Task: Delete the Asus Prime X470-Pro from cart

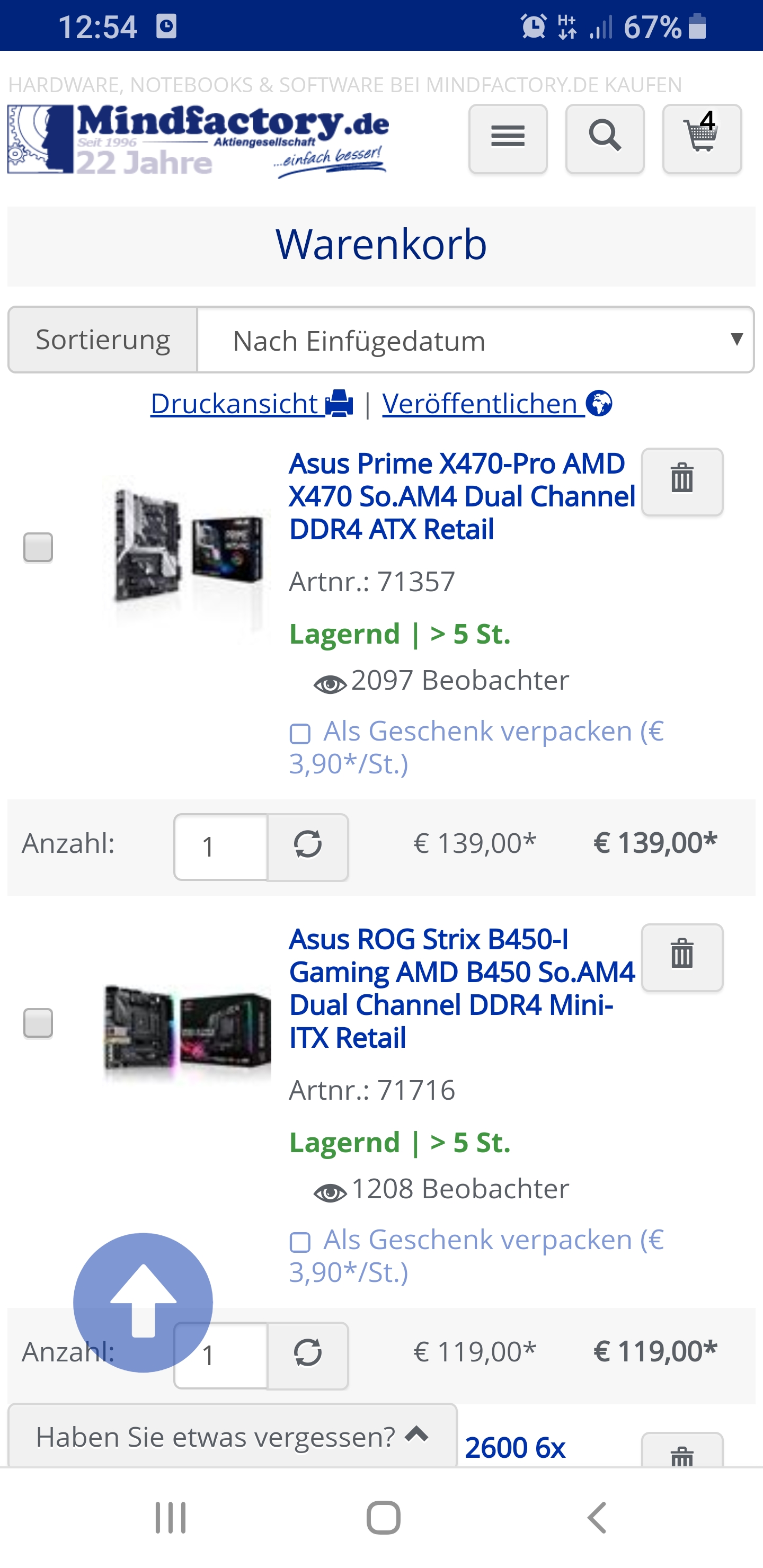Action: [681, 480]
